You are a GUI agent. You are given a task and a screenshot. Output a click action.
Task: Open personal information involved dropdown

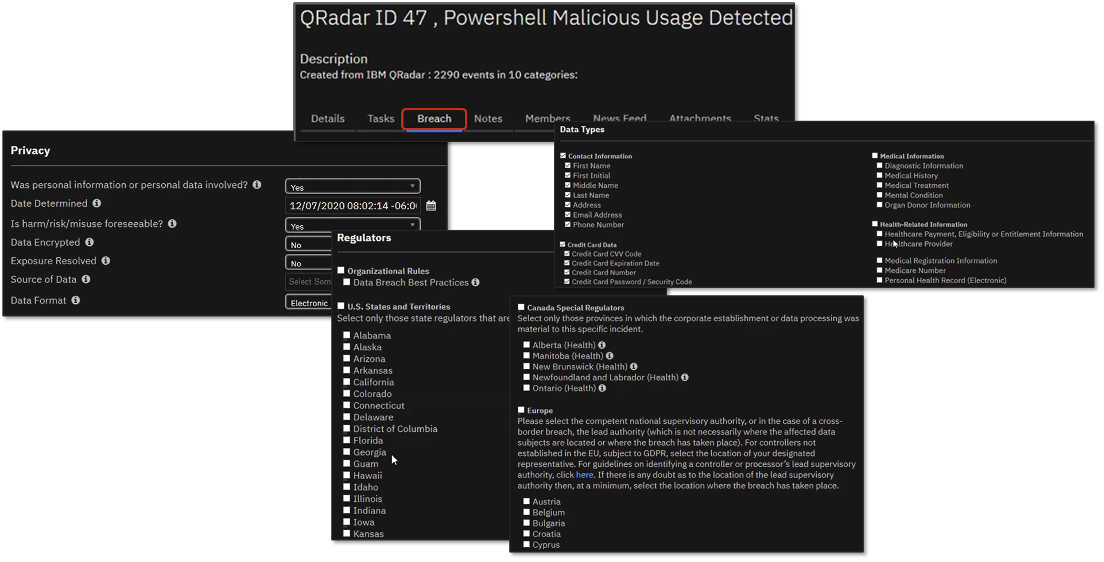(x=353, y=187)
